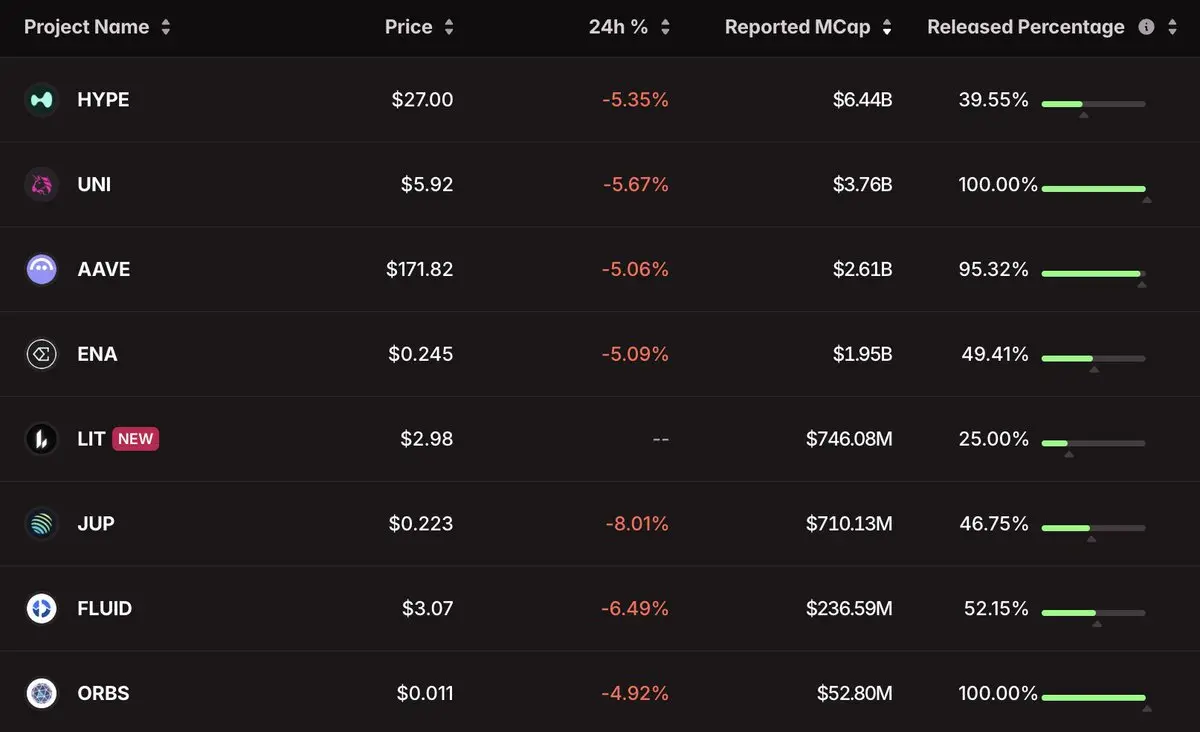The height and width of the screenshot is (732, 1200).
Task: Click the AAVE ghost logo icon
Action: tap(42, 269)
